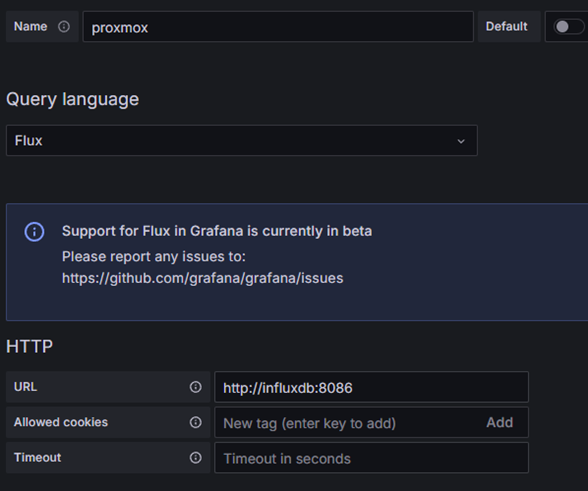Click the URL field with http://influxdb:8086
This screenshot has height=491, width=588.
coord(371,387)
